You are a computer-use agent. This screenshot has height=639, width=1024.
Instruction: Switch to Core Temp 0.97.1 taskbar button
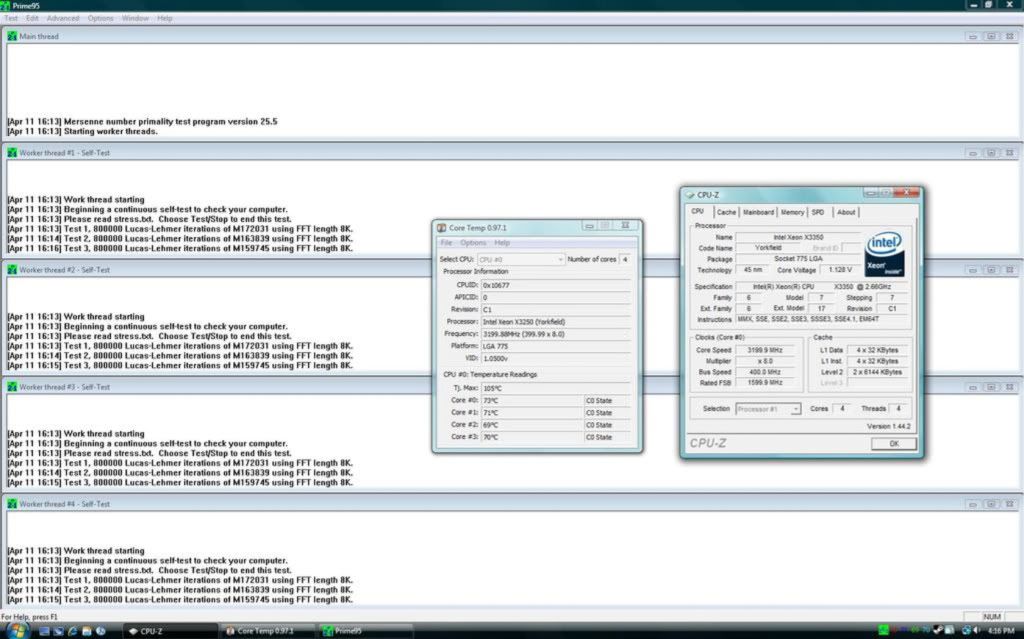point(268,631)
